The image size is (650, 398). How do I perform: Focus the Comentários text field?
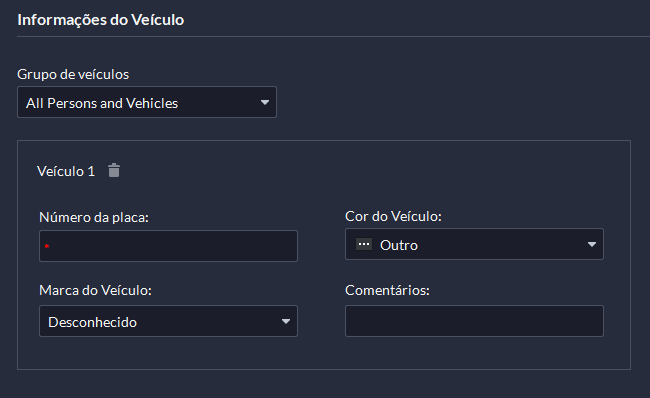pos(474,321)
